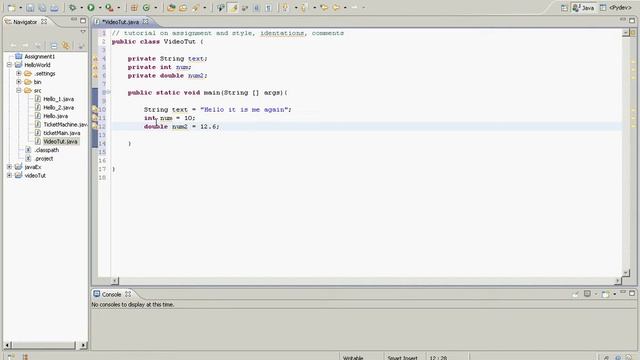The width and height of the screenshot is (640, 360).
Task: Select VideoTut.java in the Navigator tree
Action: pyautogui.click(x=60, y=142)
